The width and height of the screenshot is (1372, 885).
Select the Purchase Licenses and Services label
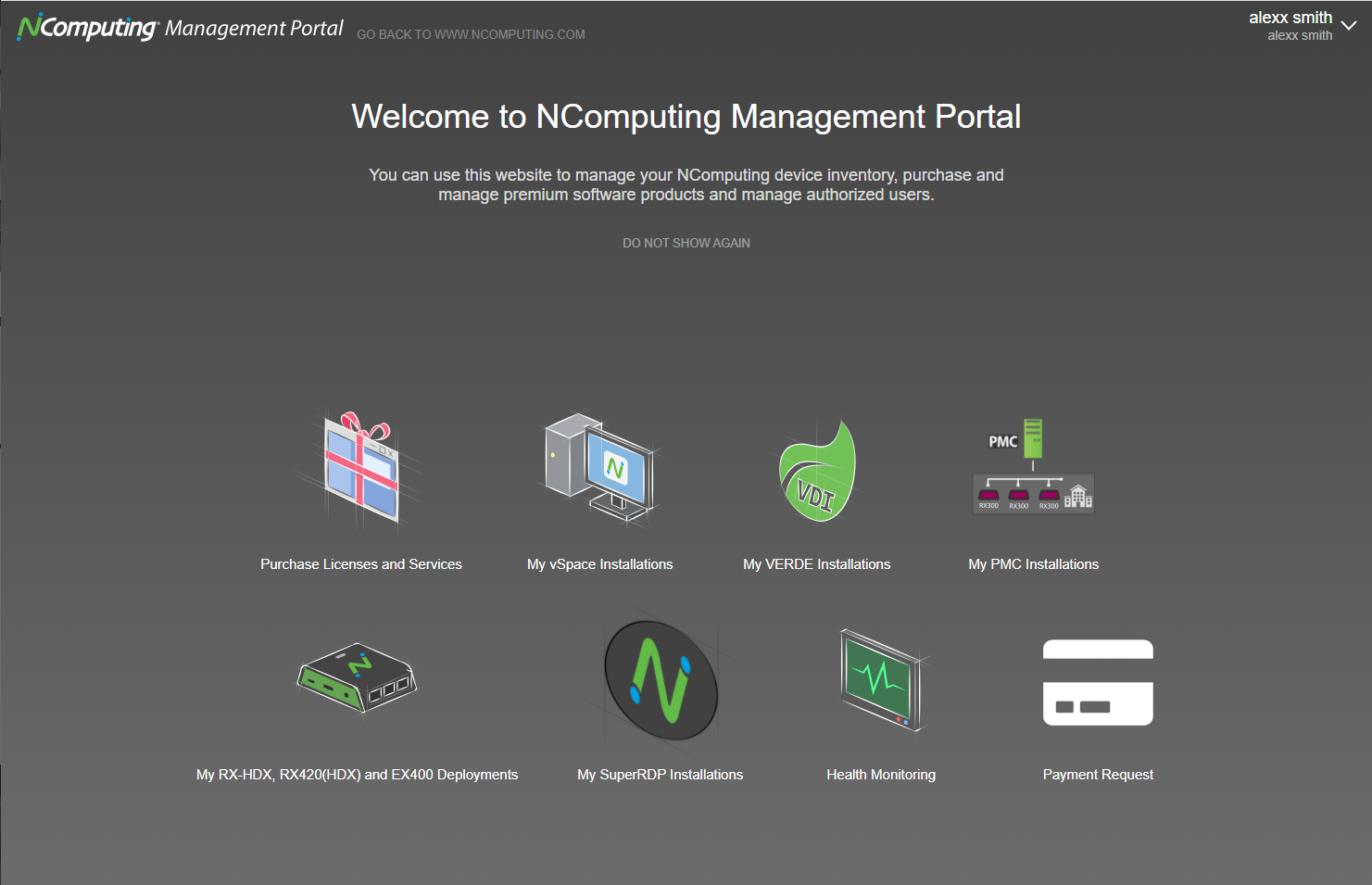click(x=361, y=564)
